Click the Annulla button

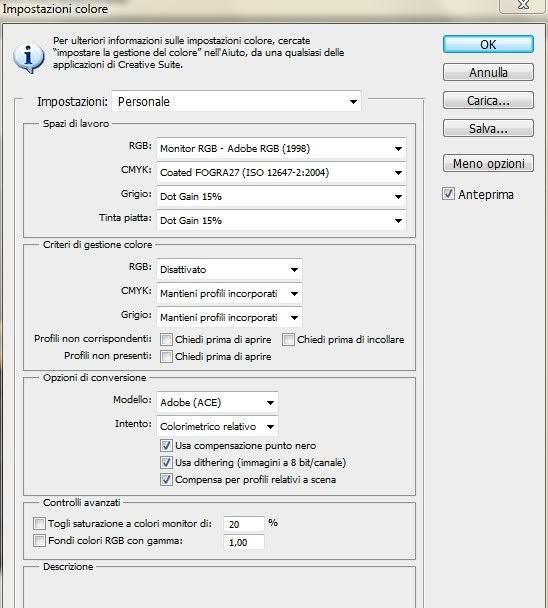488,73
